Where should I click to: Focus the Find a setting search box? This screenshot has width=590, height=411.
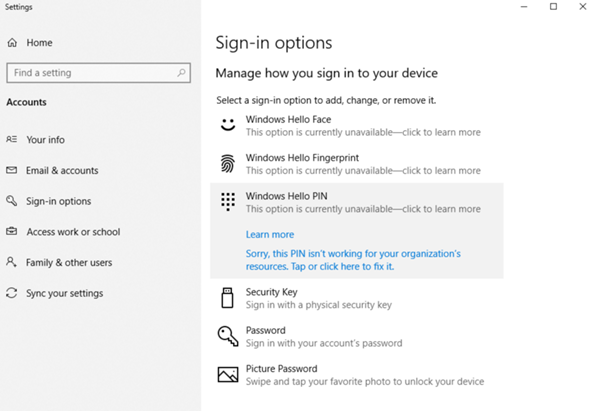coord(99,73)
